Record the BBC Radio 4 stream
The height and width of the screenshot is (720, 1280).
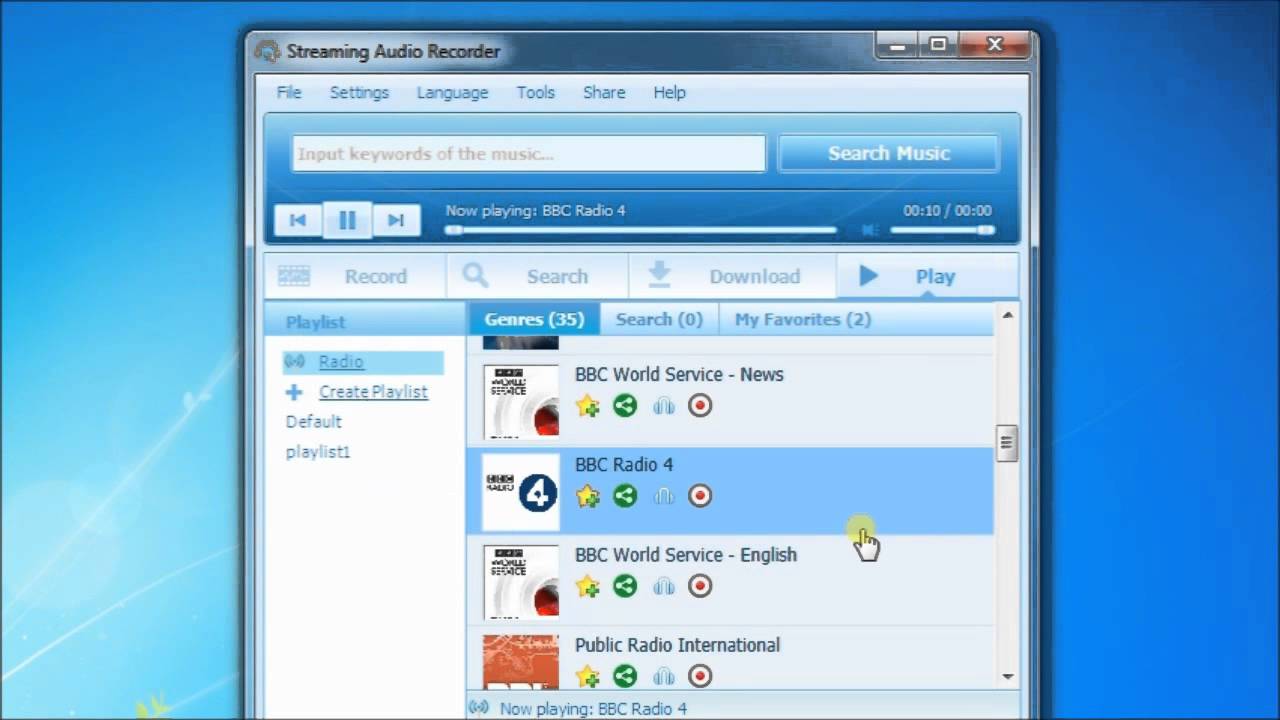[700, 496]
